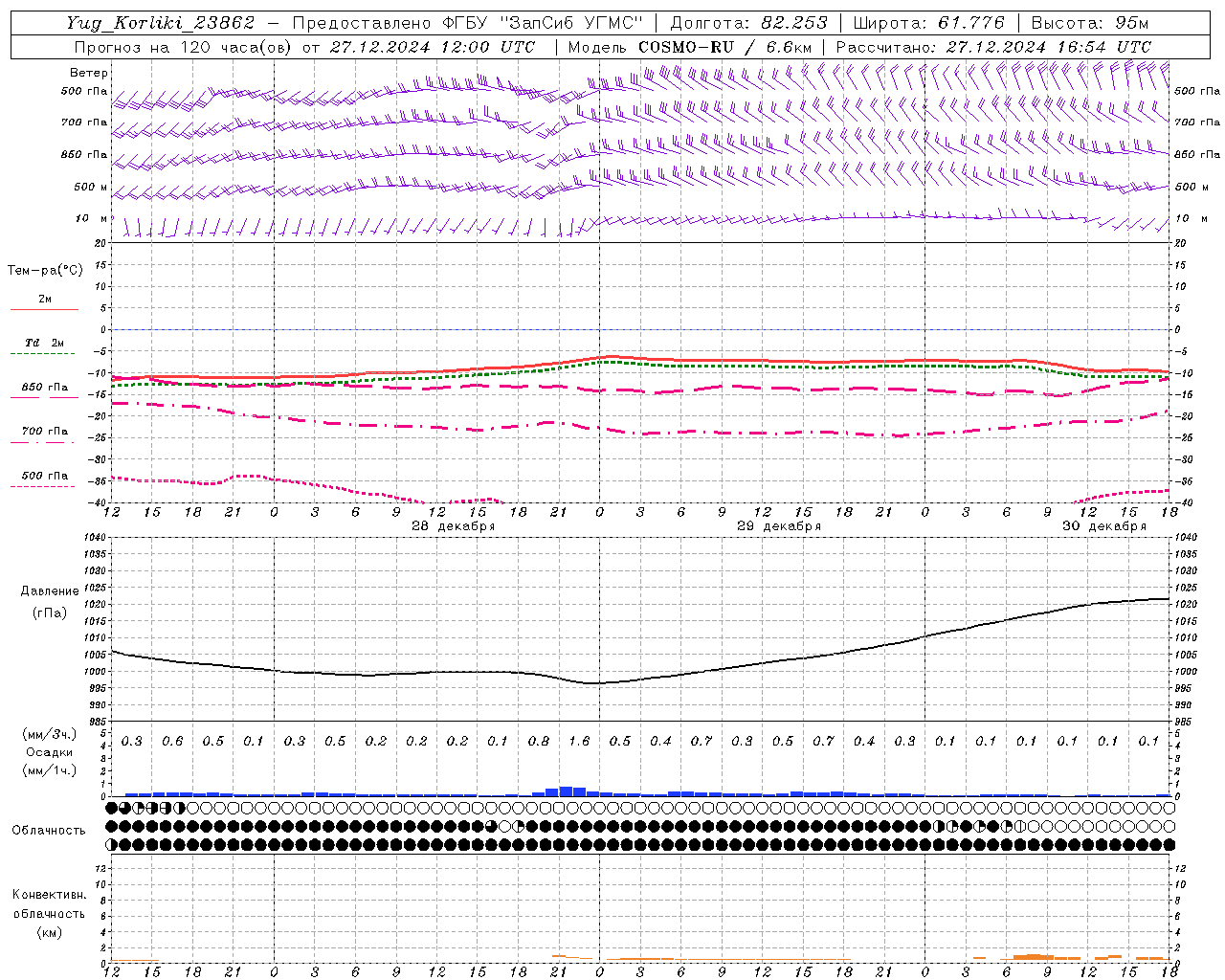Select the 850 гПа temperature legend entry
This screenshot has height=980, width=1225.
tap(45, 388)
